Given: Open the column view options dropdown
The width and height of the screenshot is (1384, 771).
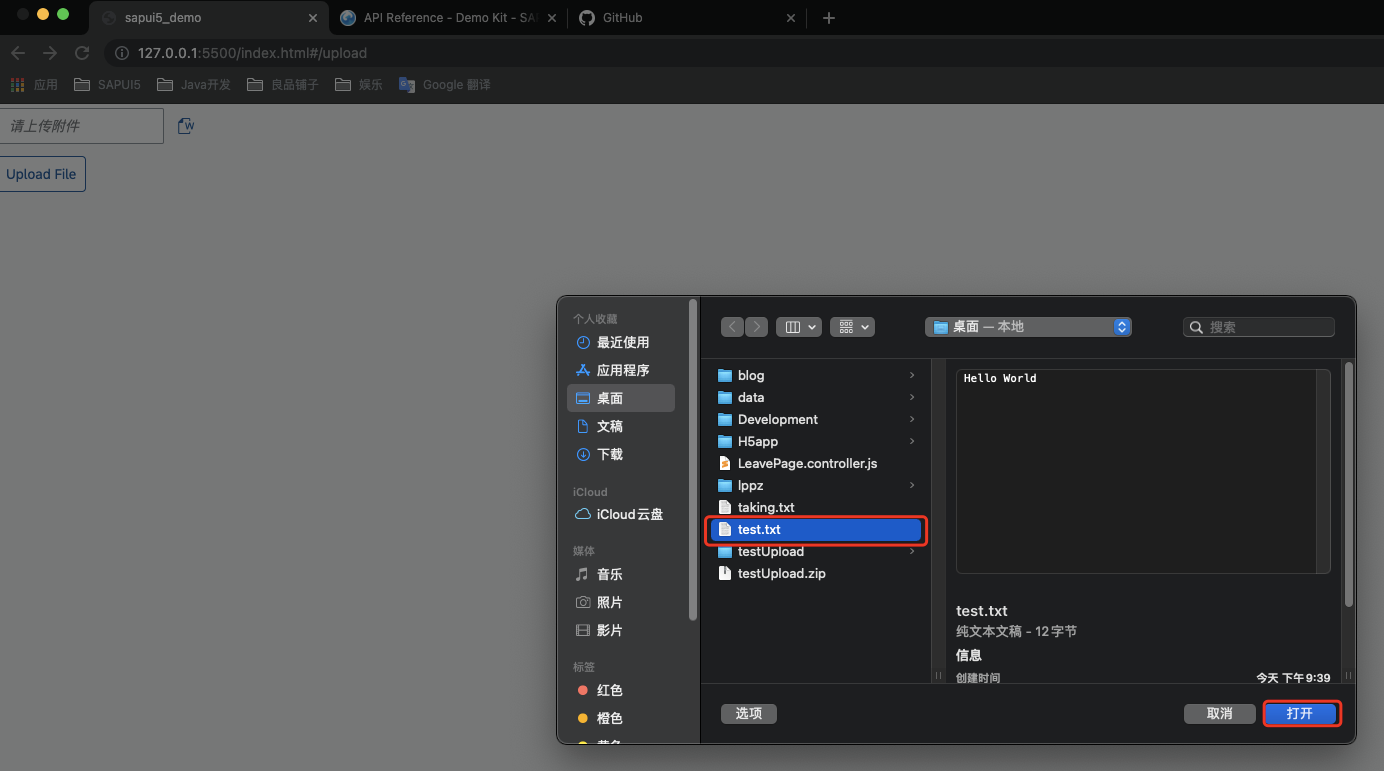Looking at the screenshot, I should click(799, 327).
